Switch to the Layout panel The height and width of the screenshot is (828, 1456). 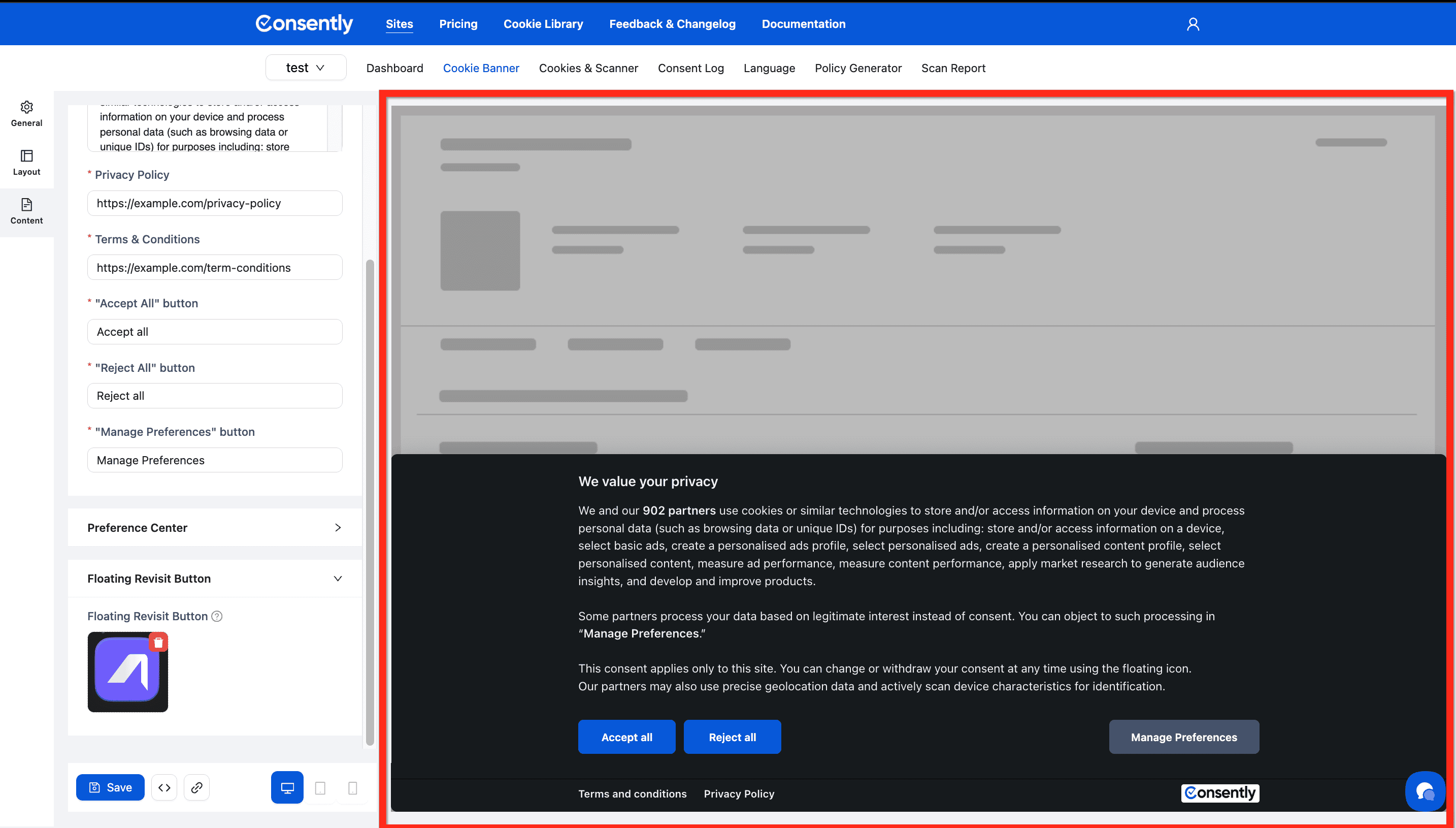point(26,163)
